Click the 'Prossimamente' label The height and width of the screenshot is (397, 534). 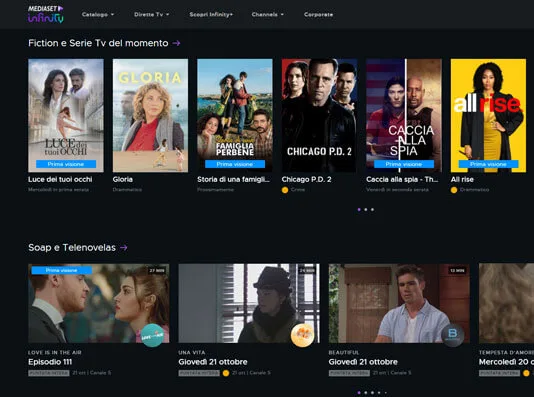[216, 190]
